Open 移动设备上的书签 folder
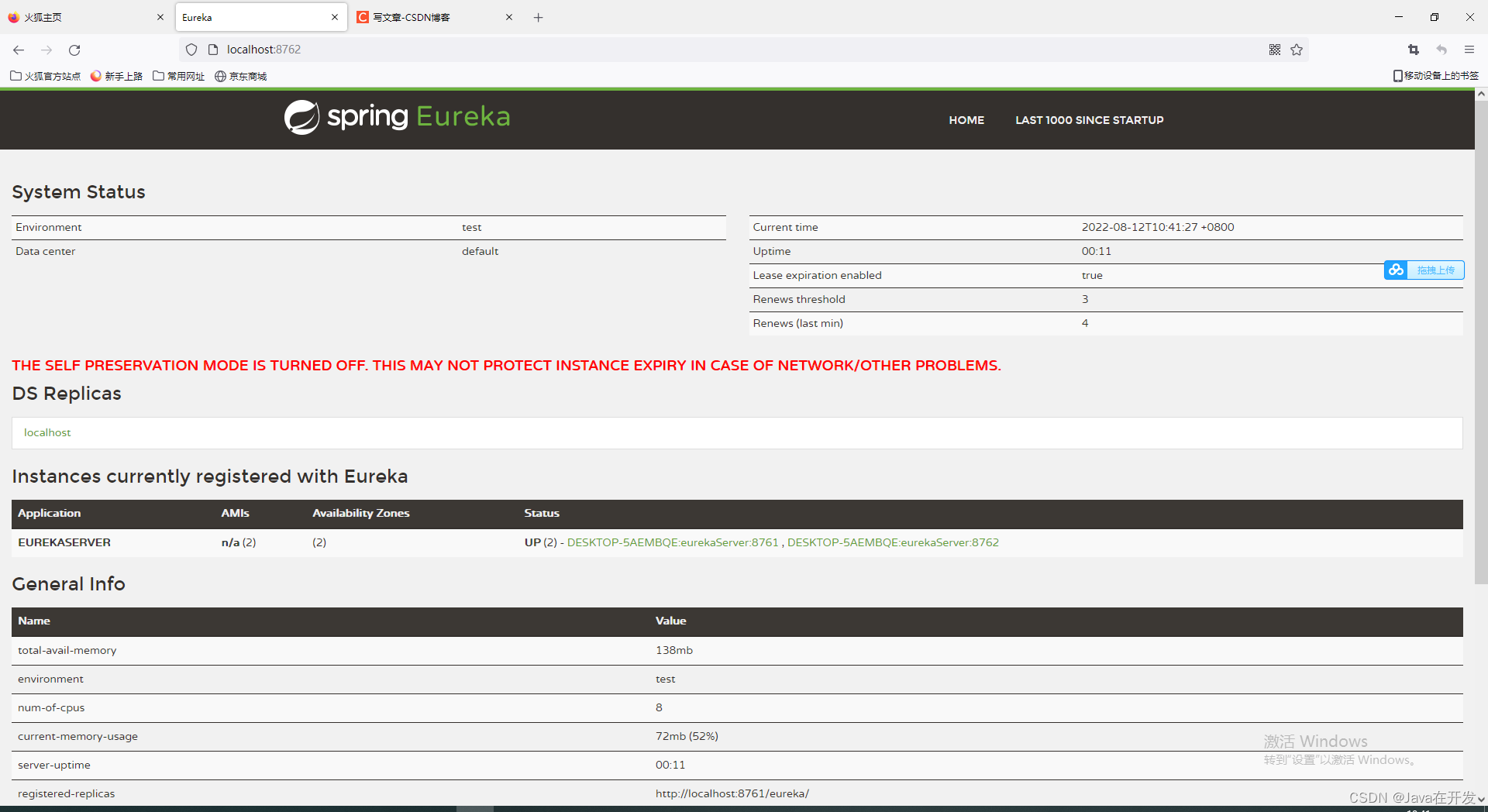Screen dimensions: 1488x812 pos(1436,76)
